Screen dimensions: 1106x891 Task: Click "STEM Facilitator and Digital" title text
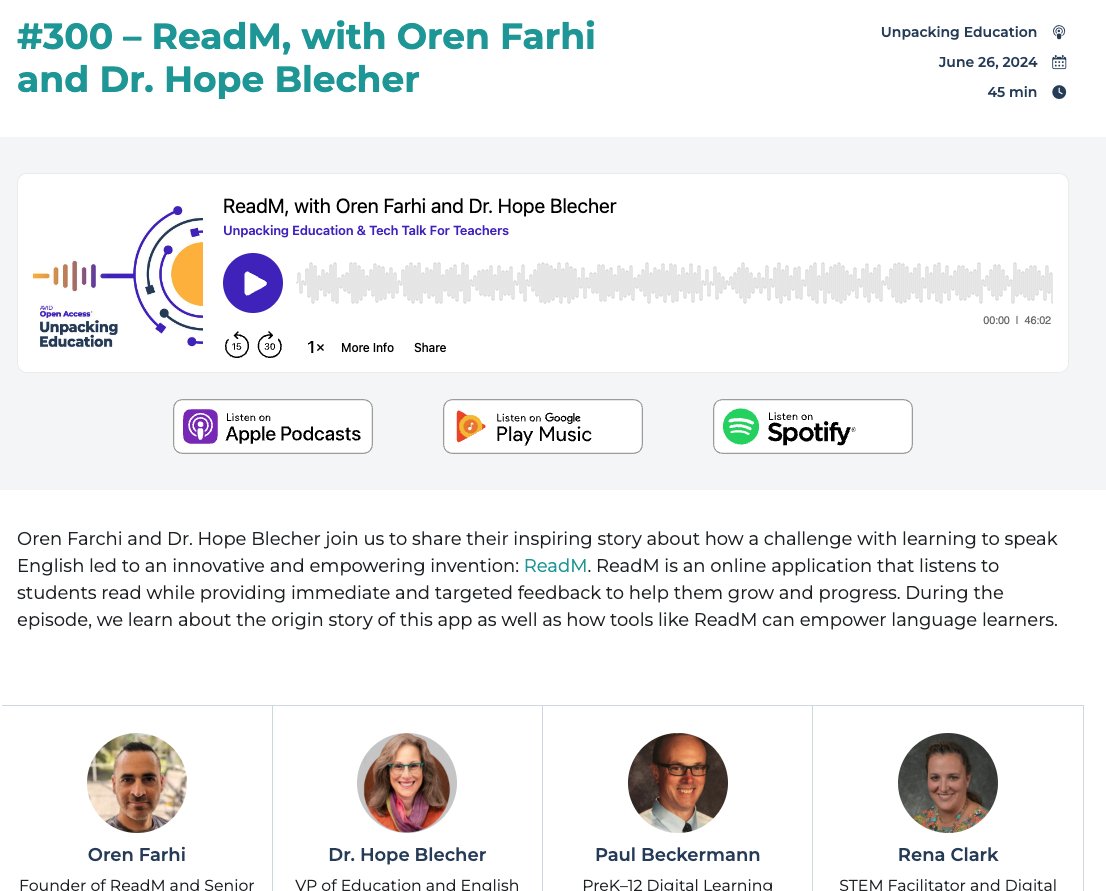948,884
